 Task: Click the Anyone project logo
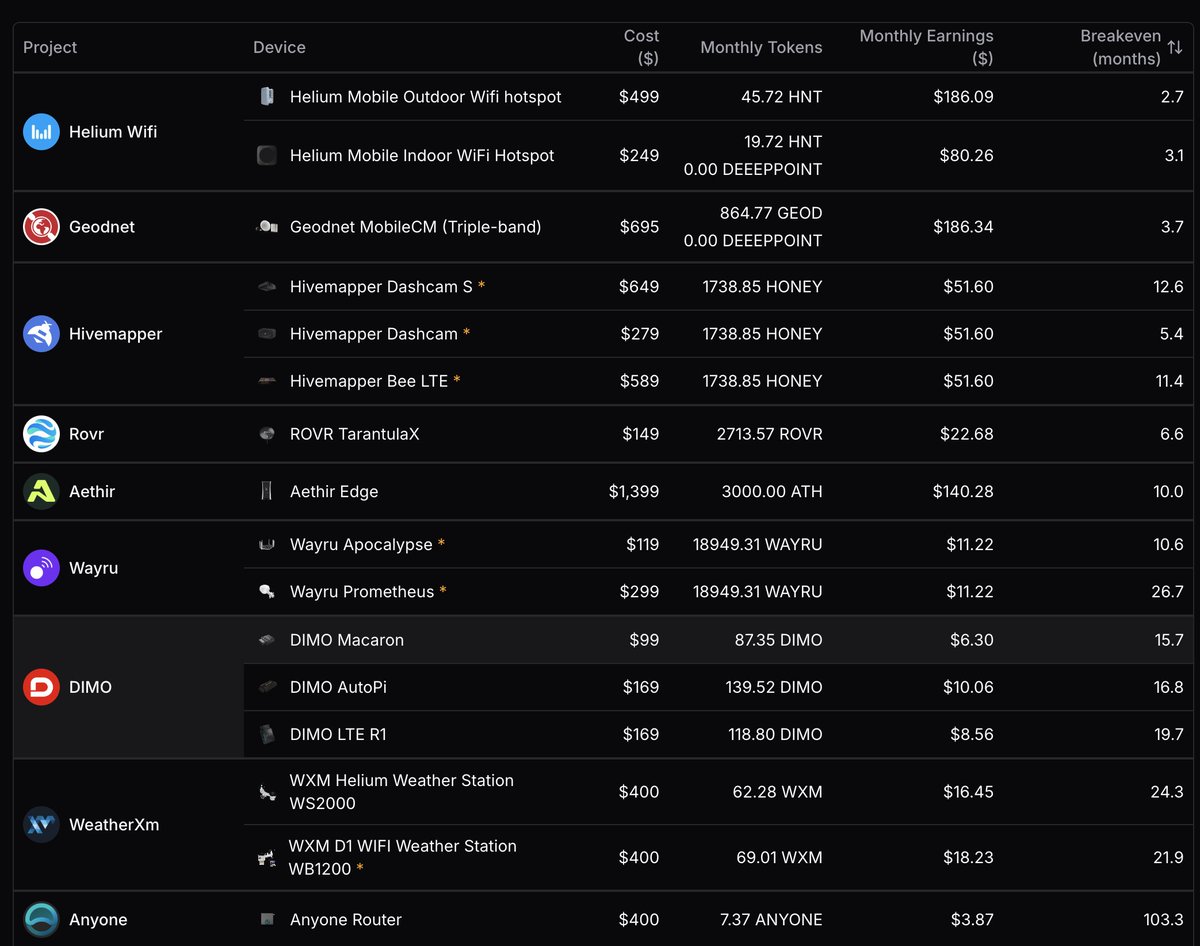click(42, 919)
